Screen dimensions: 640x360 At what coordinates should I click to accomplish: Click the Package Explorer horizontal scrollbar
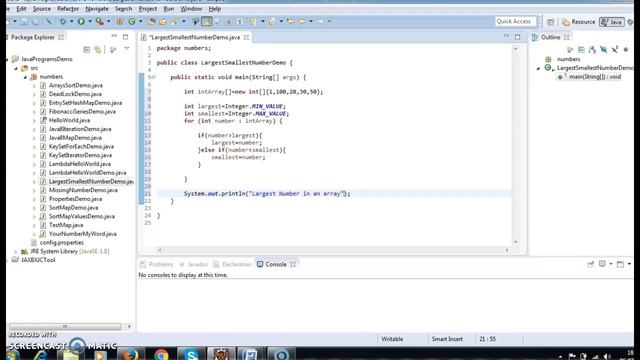point(65,327)
